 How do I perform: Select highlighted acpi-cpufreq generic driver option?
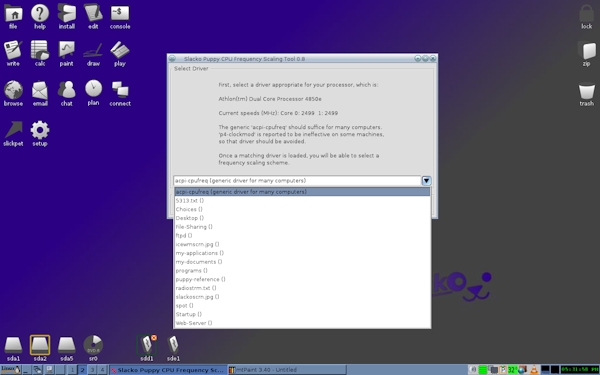coord(302,192)
